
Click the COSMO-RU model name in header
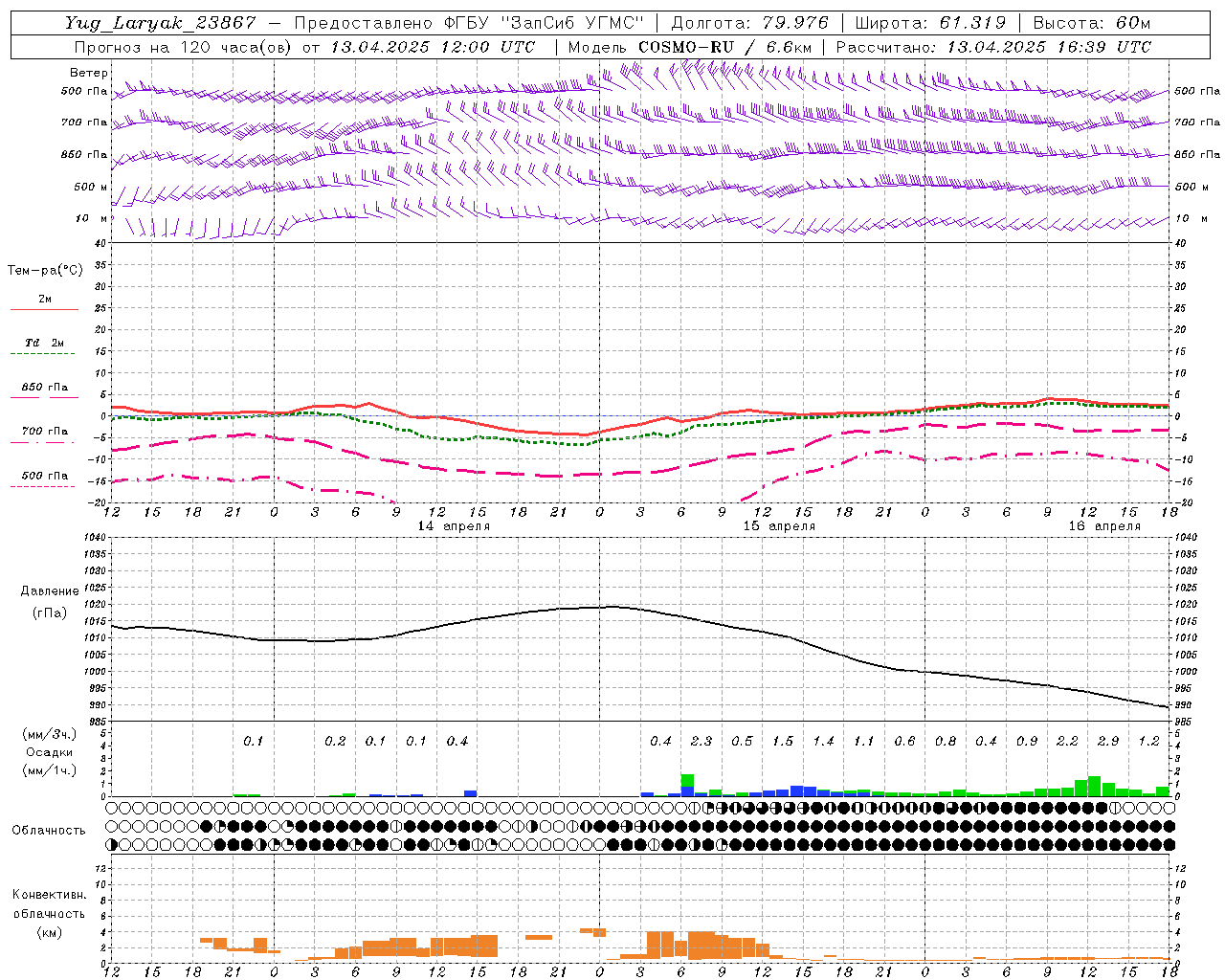coord(686,47)
